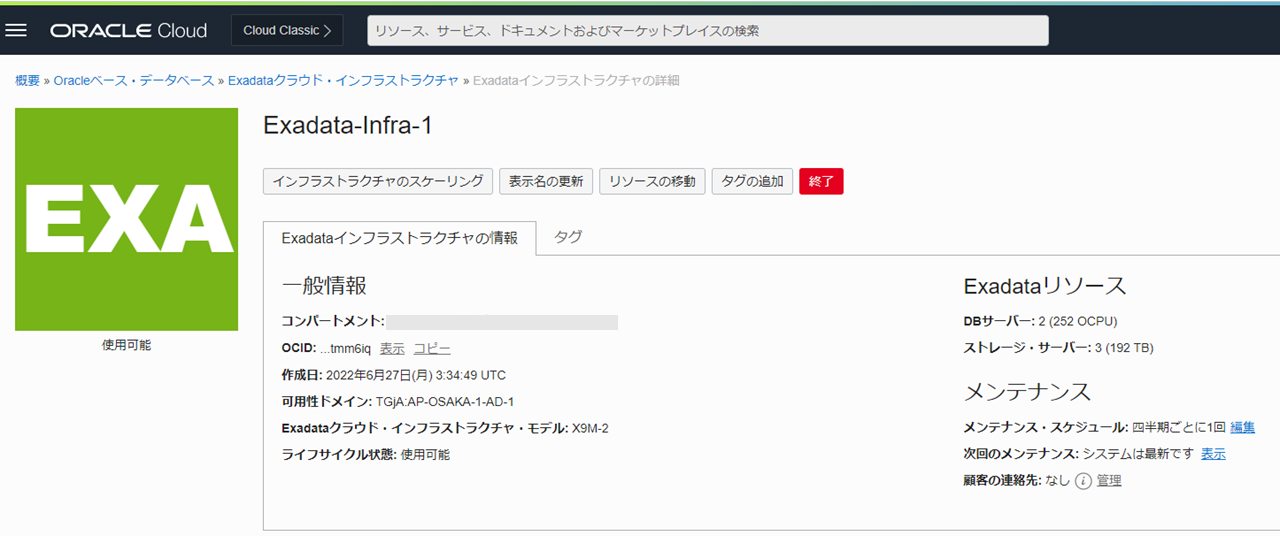Viewport: 1280px width, 536px height.
Task: Show the full OCID via 表示
Action: (x=392, y=349)
